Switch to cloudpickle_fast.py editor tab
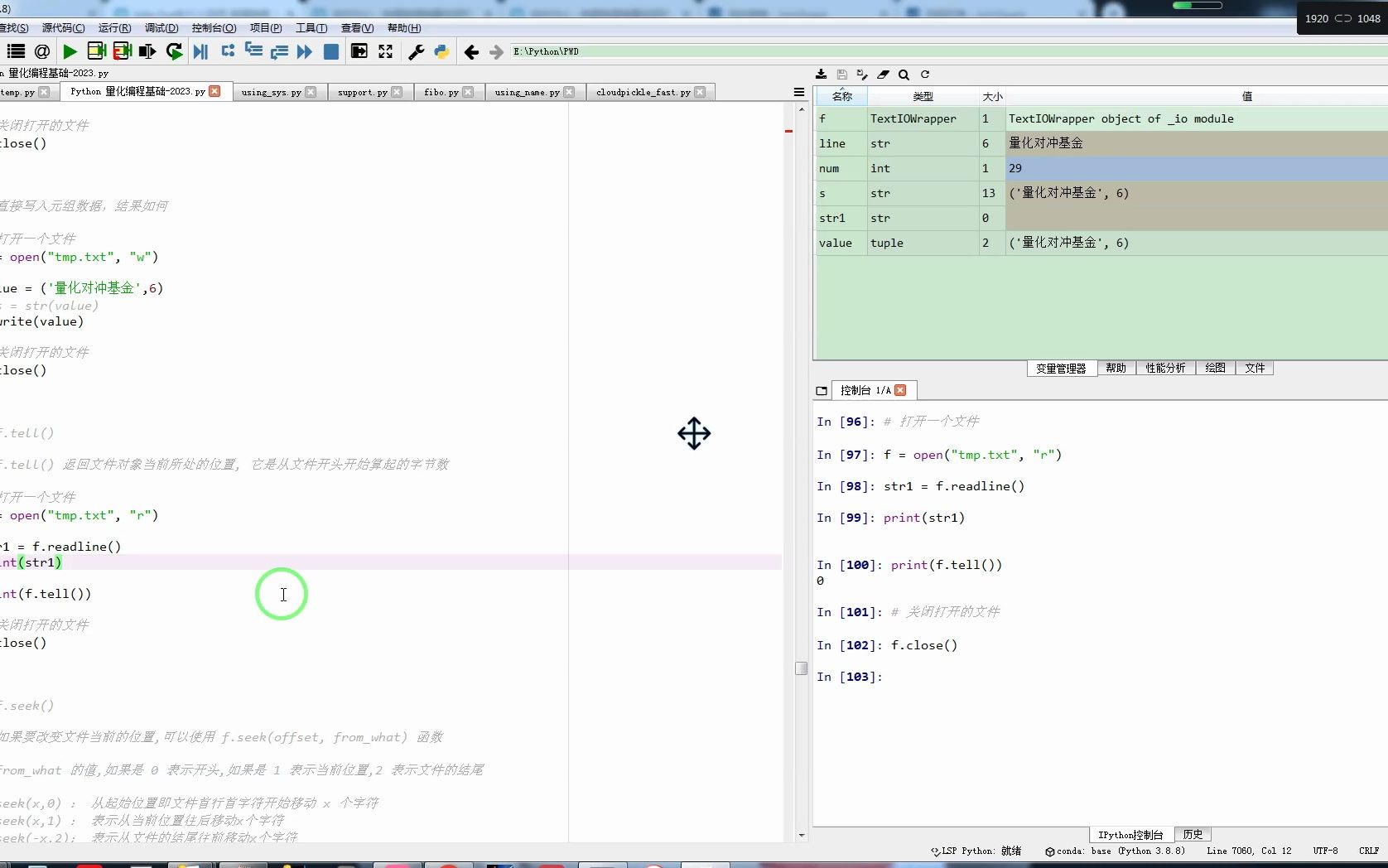This screenshot has height=868, width=1388. pos(643,92)
